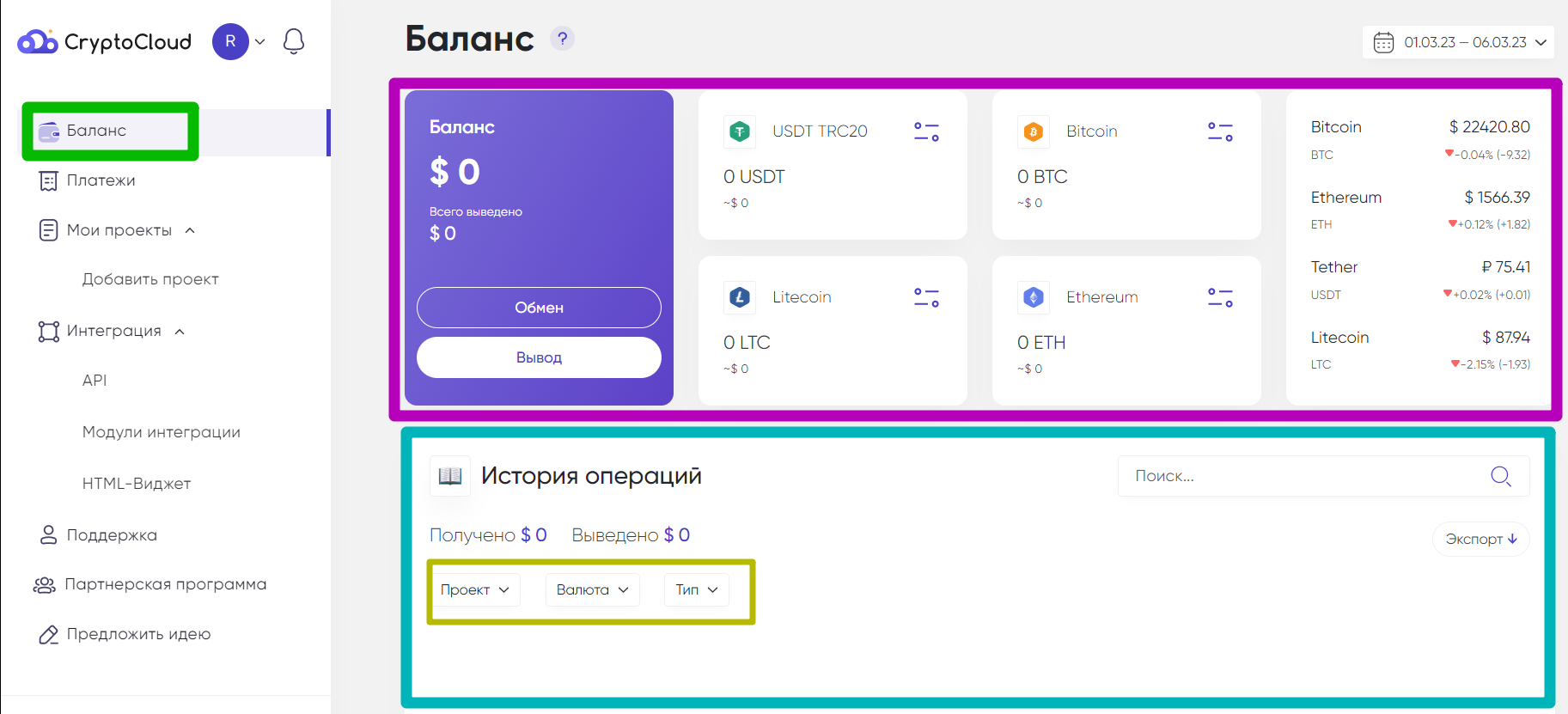Open the date range picker
The image size is (1568, 714).
coord(1458,42)
